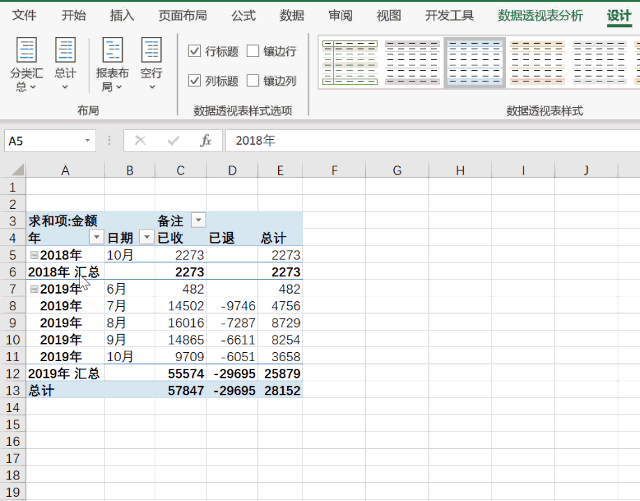
Task: Switch to the 数据透视表分析 tab
Action: 540,16
